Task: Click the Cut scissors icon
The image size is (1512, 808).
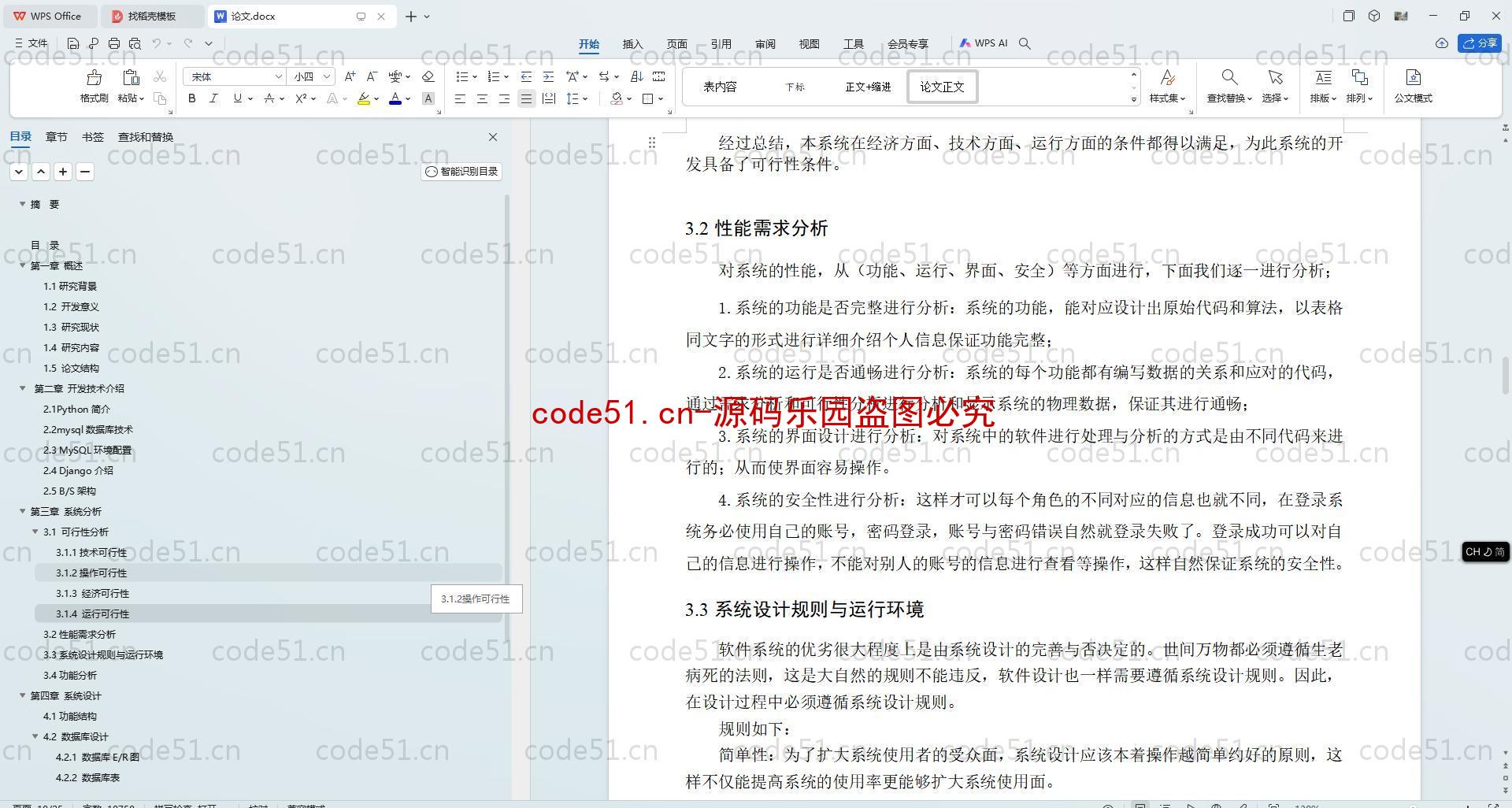Action: pyautogui.click(x=160, y=76)
